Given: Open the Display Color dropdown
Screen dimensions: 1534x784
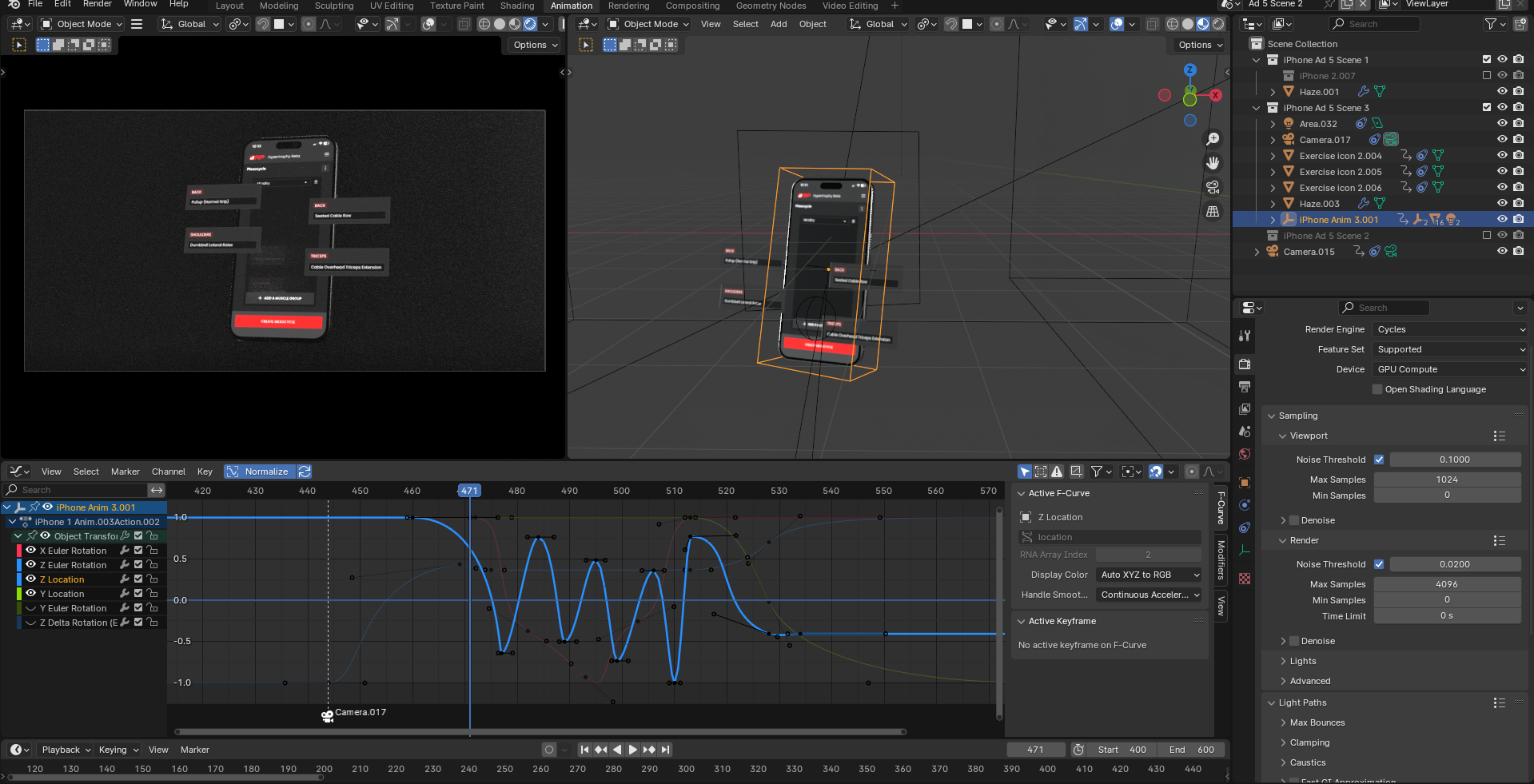Looking at the screenshot, I should pos(1149,575).
